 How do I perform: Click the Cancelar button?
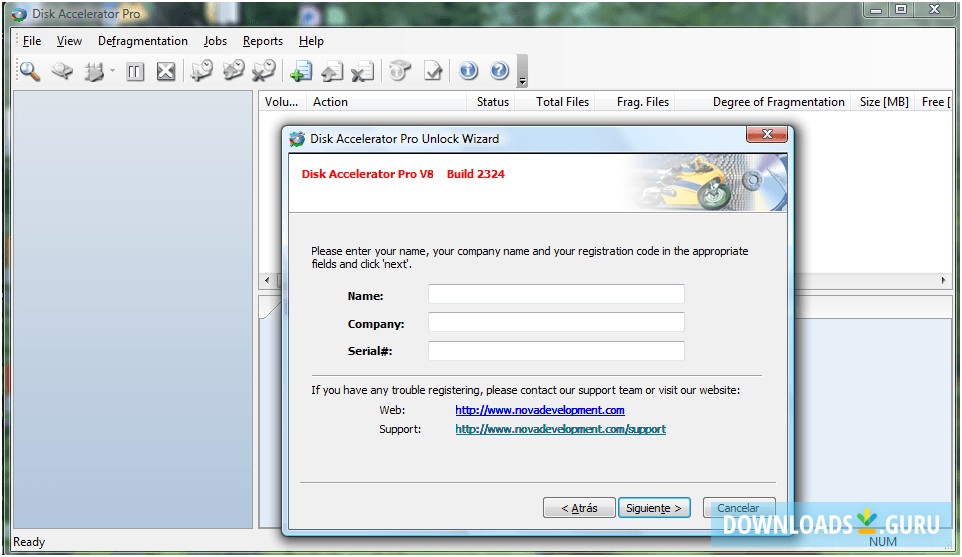tap(739, 508)
